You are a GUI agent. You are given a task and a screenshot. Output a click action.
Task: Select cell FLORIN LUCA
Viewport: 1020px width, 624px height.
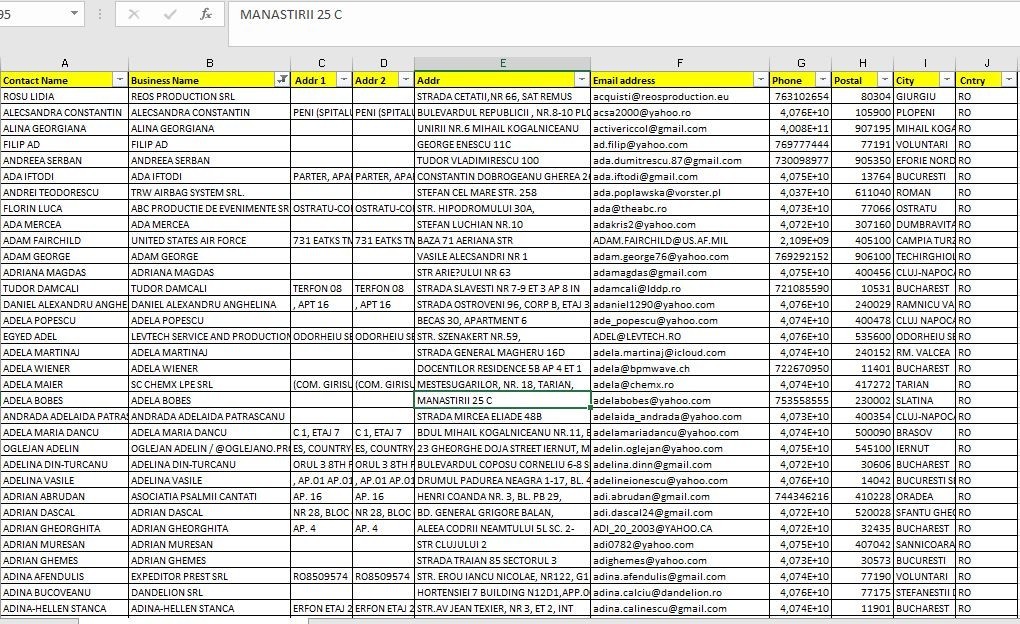click(64, 208)
